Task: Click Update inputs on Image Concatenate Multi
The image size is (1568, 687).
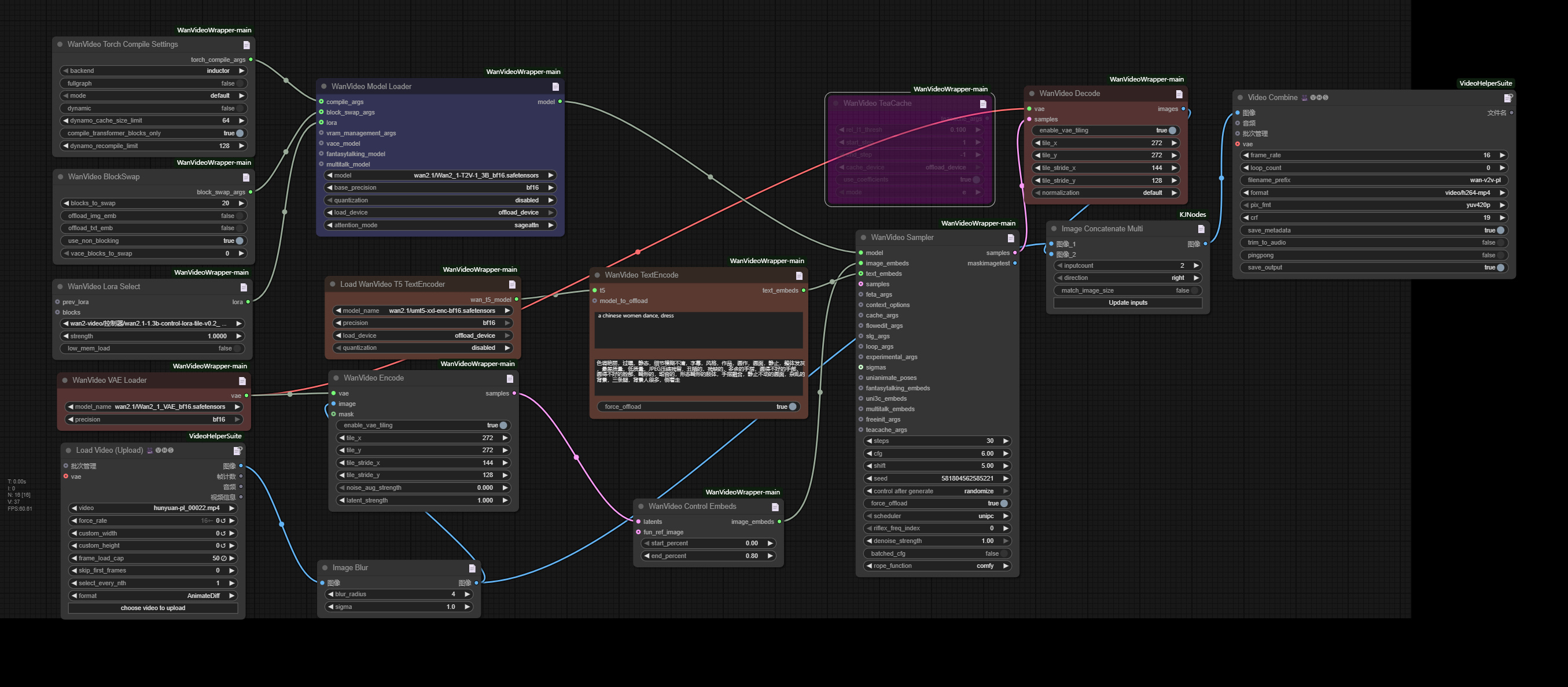Action: click(x=1128, y=302)
